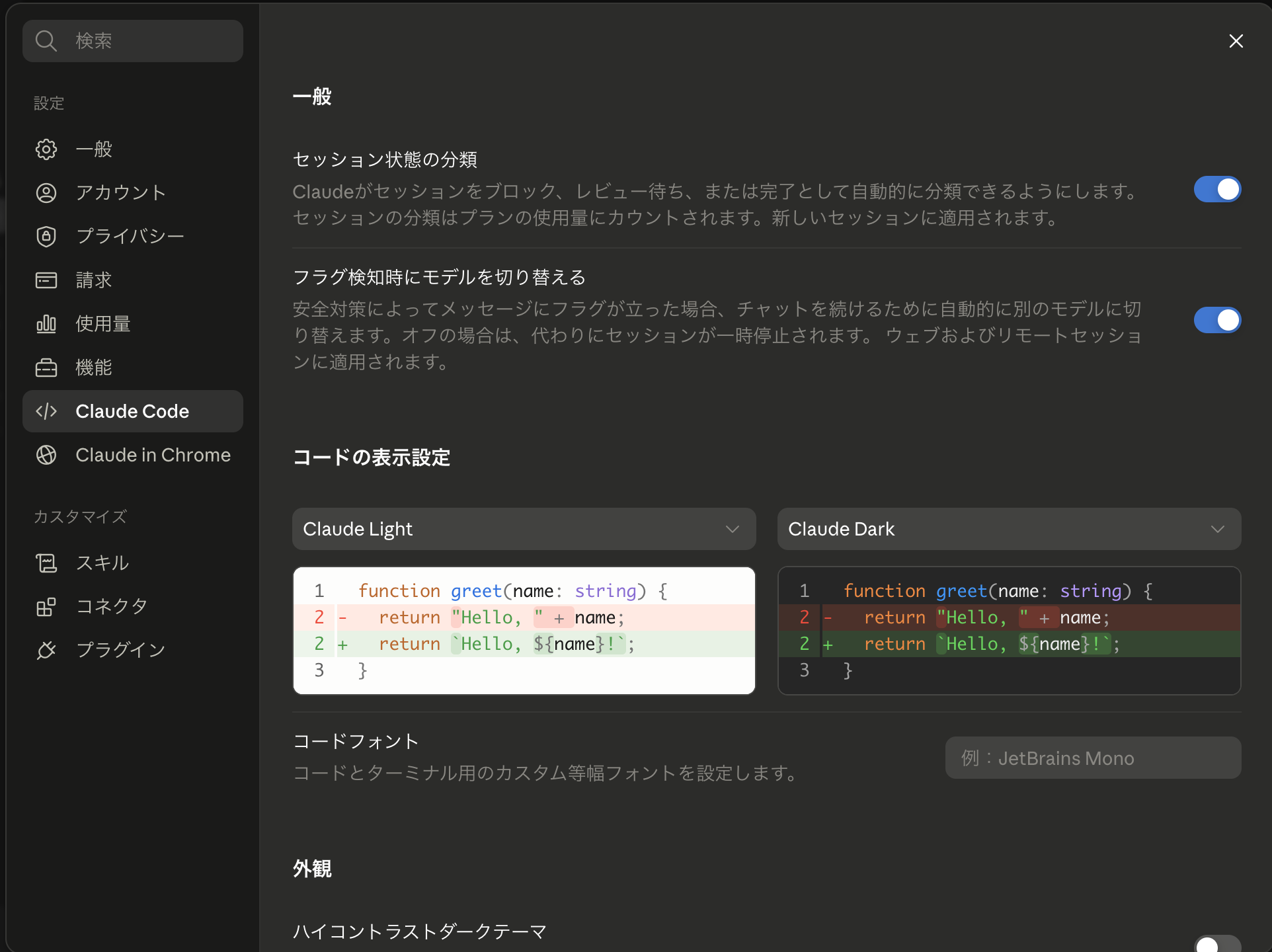Click the プラグイン plug icon
Screen dimensions: 1272x952
tap(46, 651)
